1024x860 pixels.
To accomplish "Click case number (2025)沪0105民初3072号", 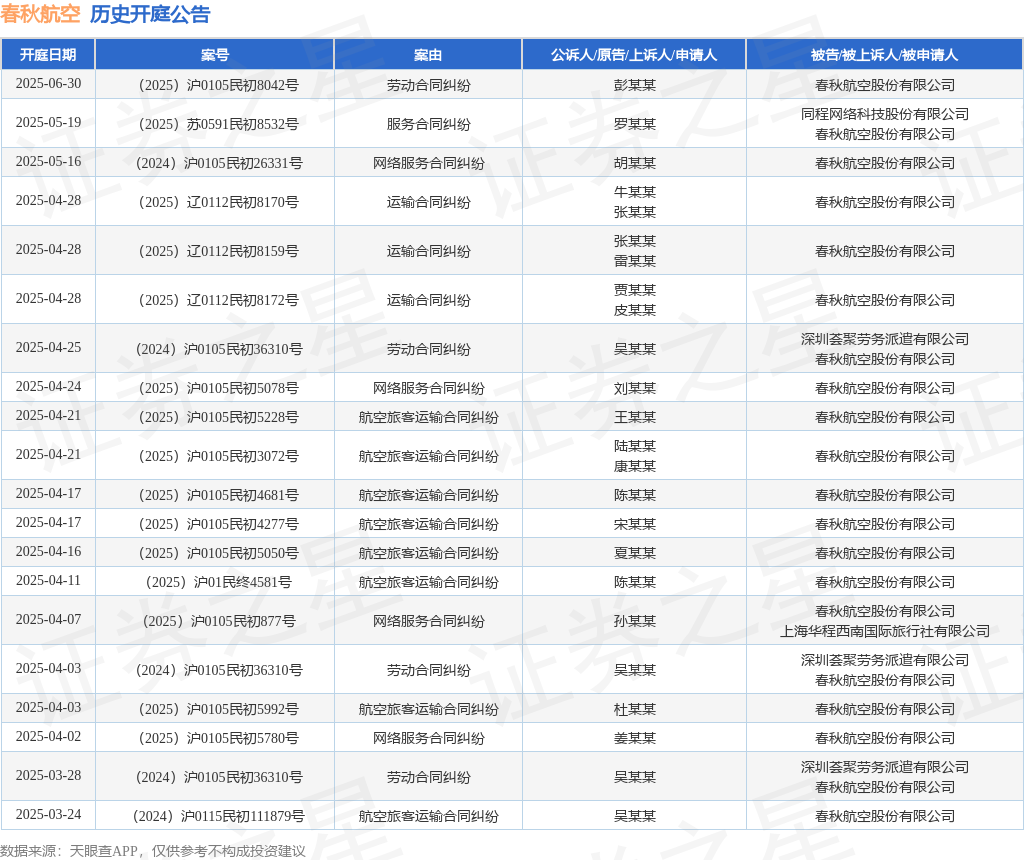I will tap(219, 456).
